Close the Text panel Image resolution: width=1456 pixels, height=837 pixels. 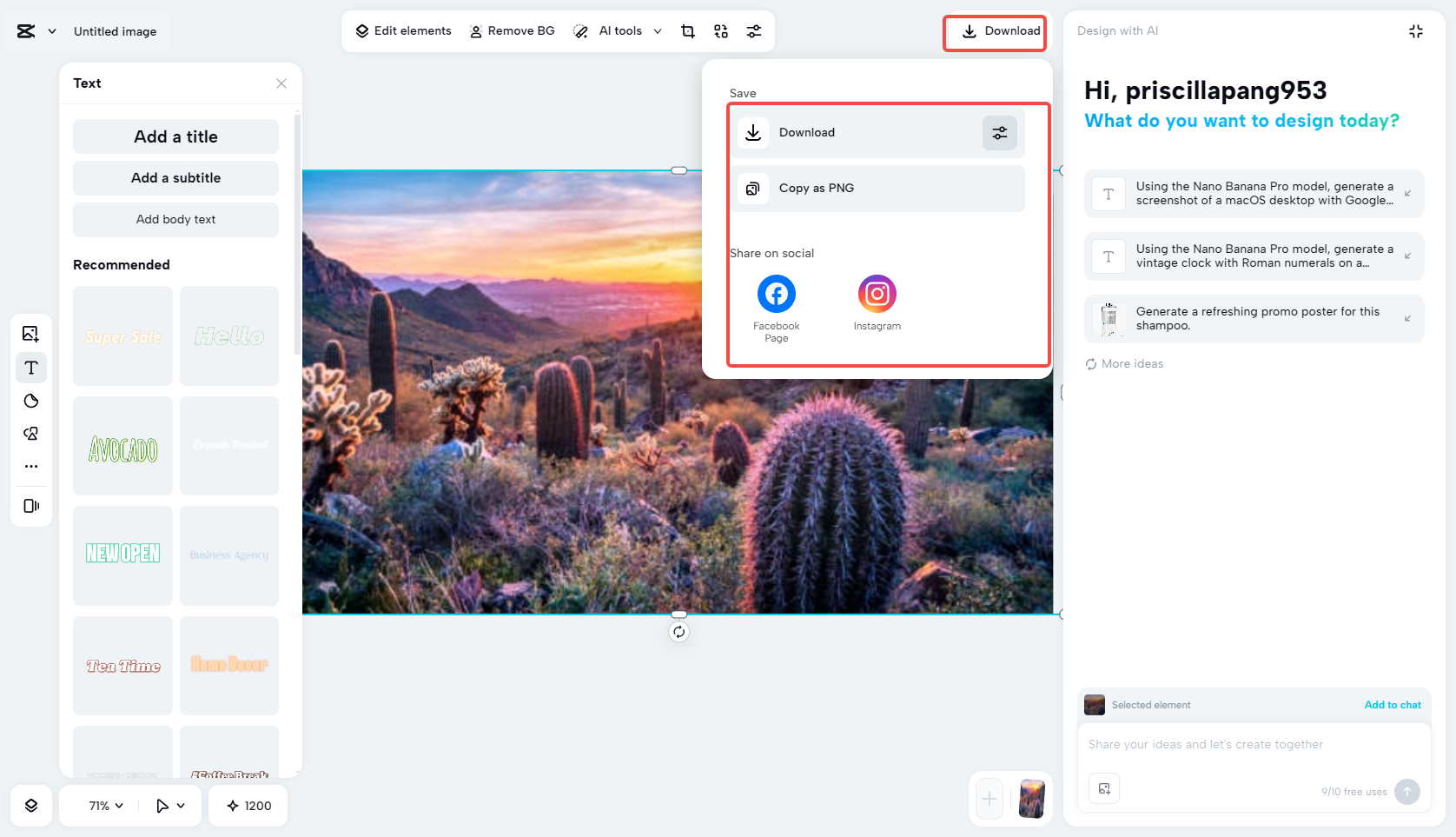pyautogui.click(x=281, y=83)
